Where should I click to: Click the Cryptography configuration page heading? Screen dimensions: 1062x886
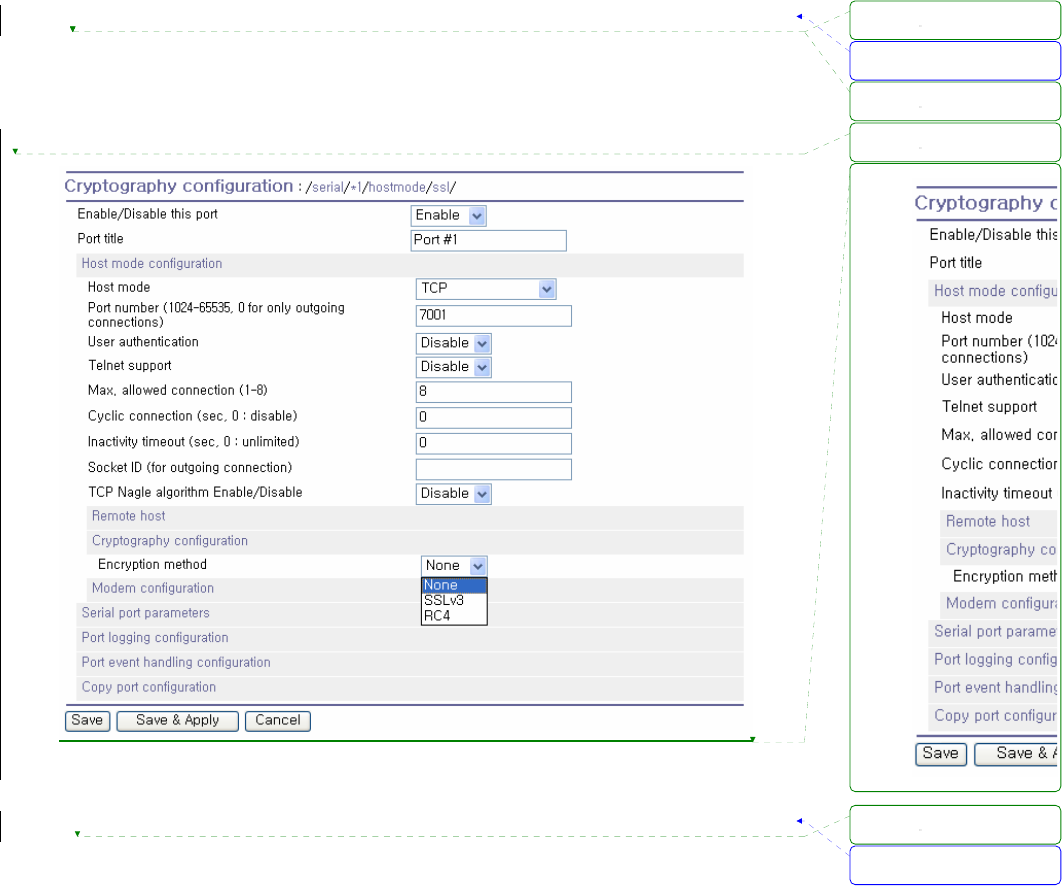click(x=179, y=186)
